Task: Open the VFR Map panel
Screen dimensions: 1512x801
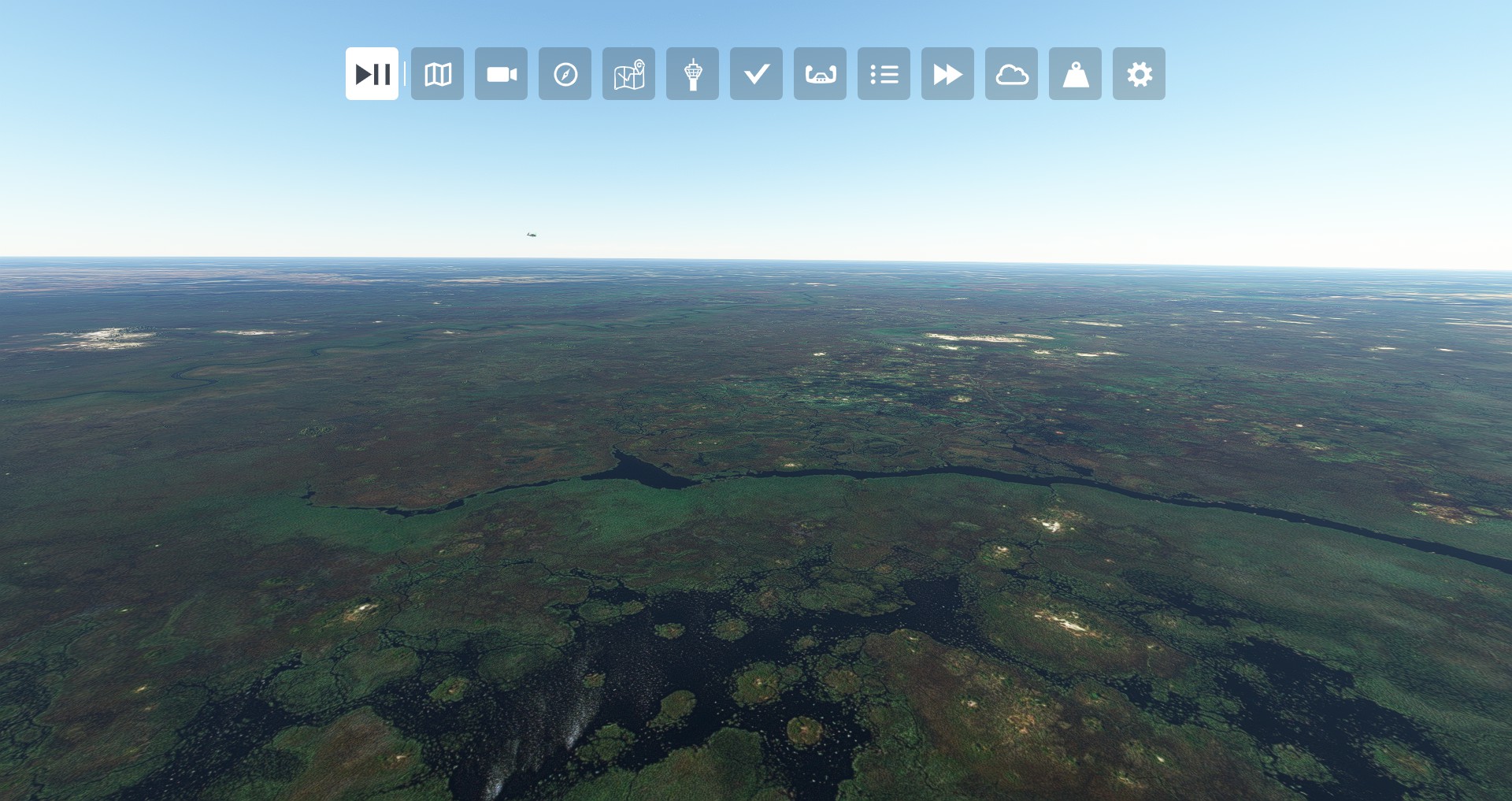Action: point(437,74)
